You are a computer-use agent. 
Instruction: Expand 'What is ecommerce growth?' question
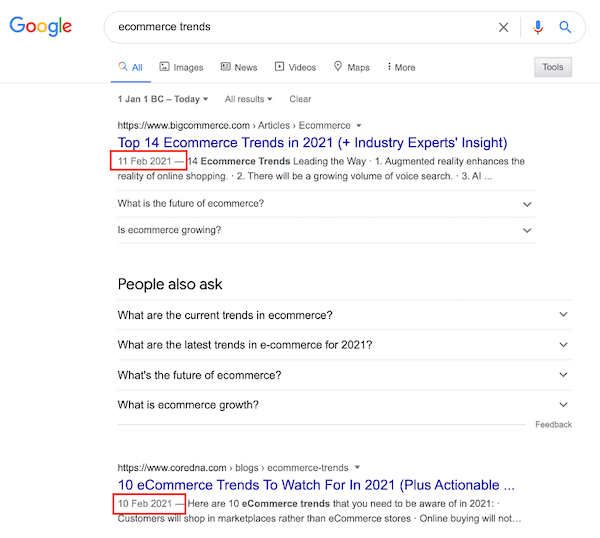(x=344, y=405)
